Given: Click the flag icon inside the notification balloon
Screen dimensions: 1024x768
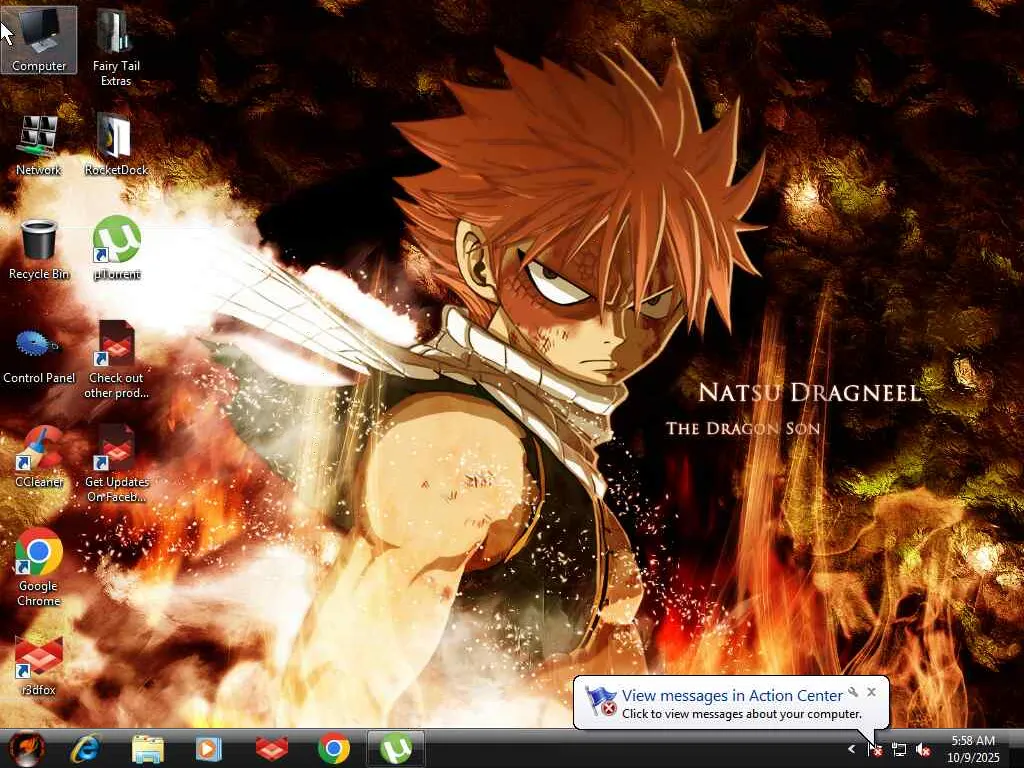Looking at the screenshot, I should [601, 701].
